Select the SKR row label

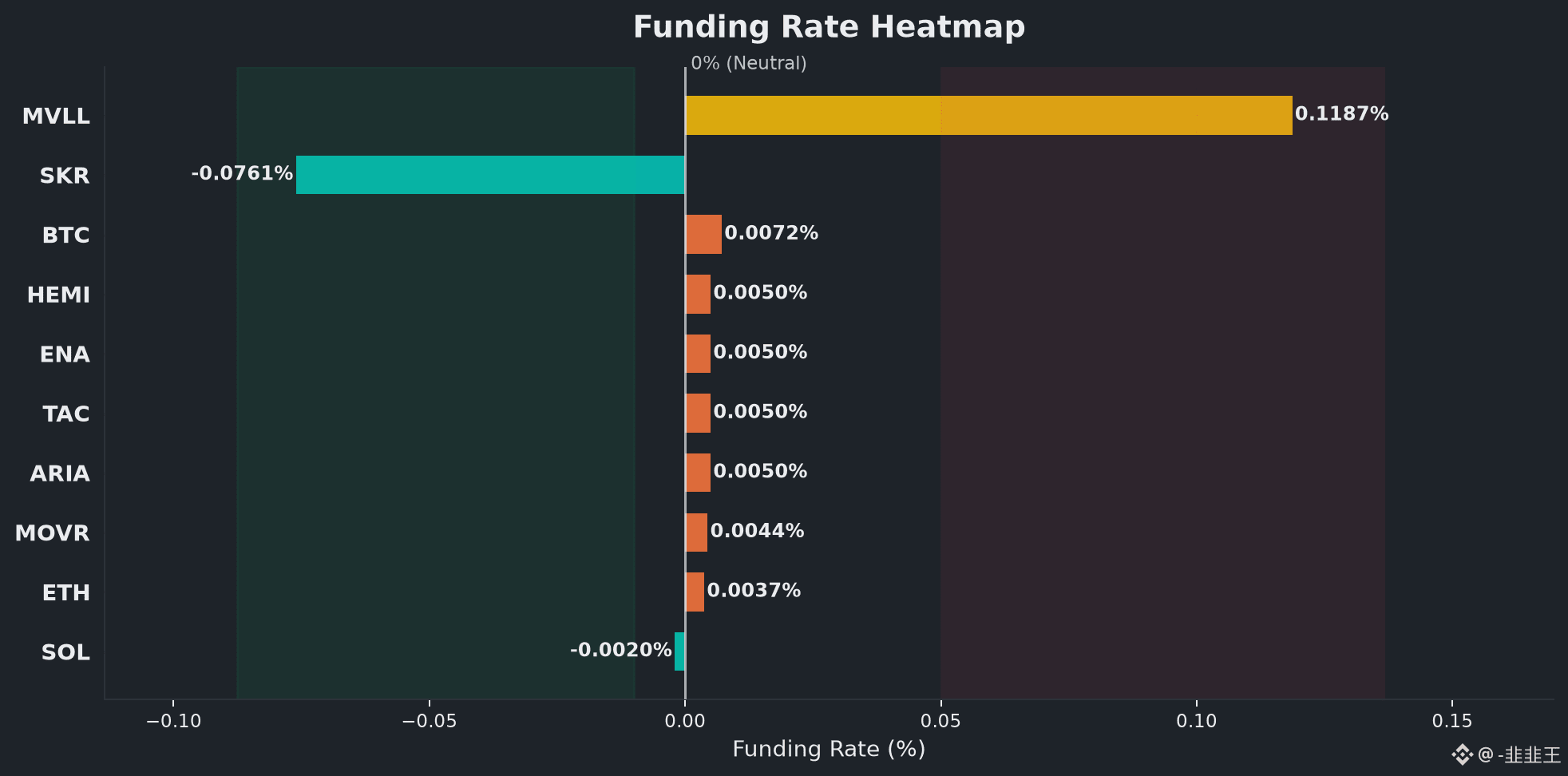click(65, 176)
